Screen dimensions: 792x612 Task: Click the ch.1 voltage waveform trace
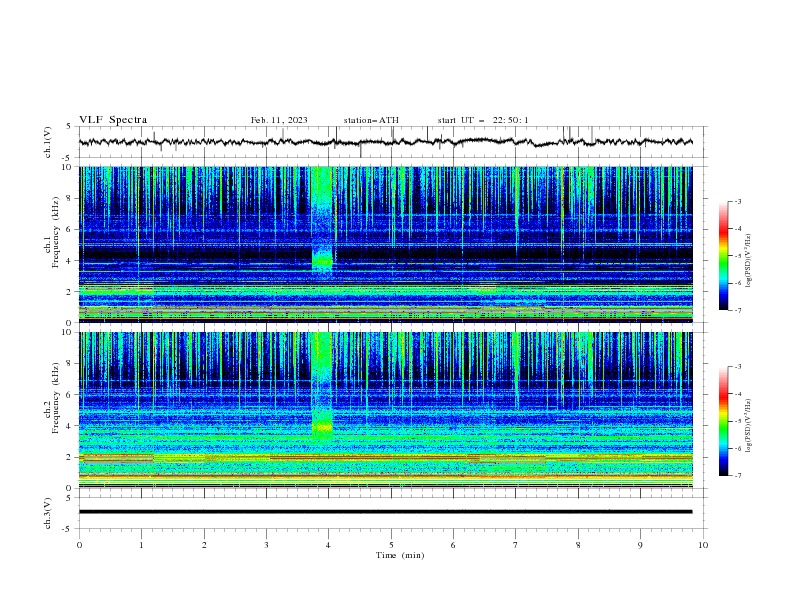tap(385, 142)
